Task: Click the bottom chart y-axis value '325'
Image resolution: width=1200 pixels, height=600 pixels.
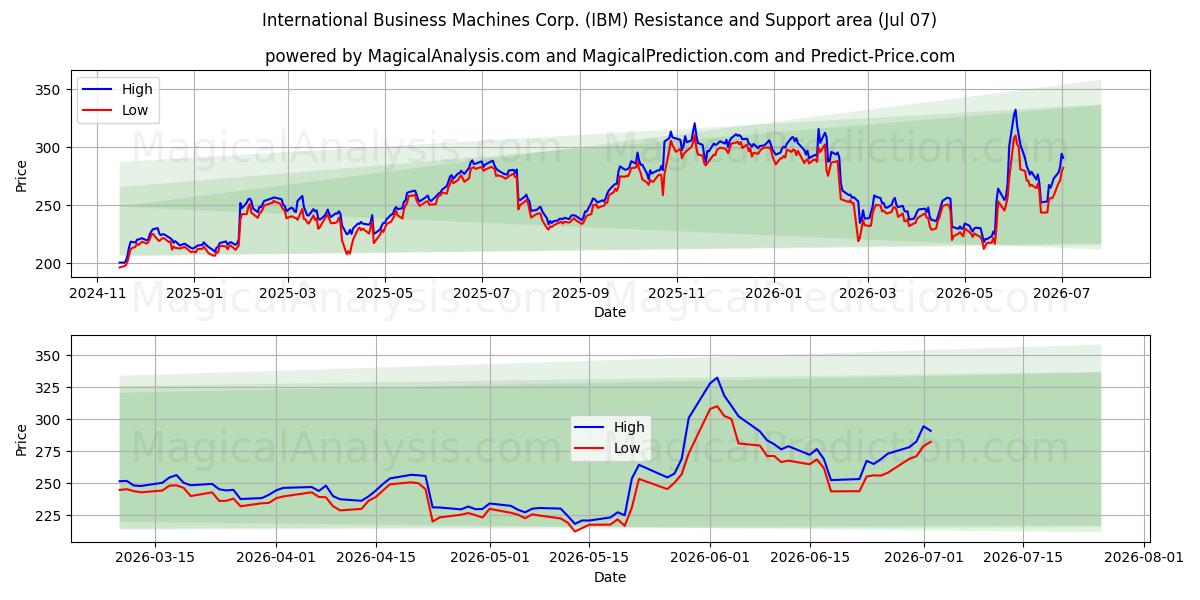Action: (49, 388)
